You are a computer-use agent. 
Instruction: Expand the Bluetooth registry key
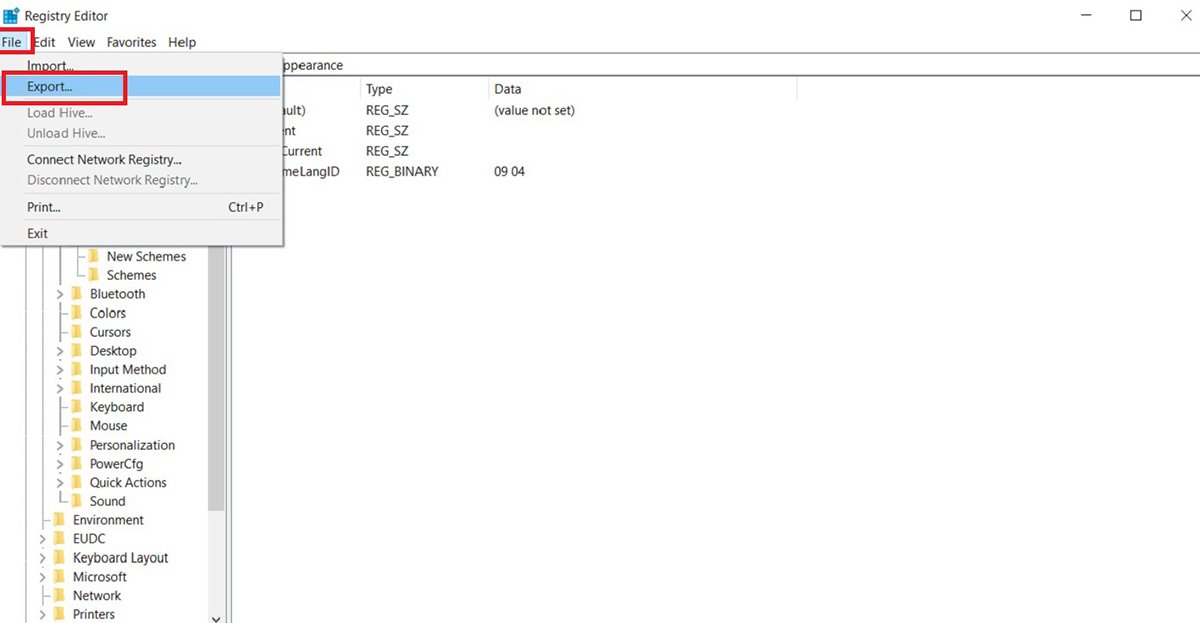coord(59,293)
